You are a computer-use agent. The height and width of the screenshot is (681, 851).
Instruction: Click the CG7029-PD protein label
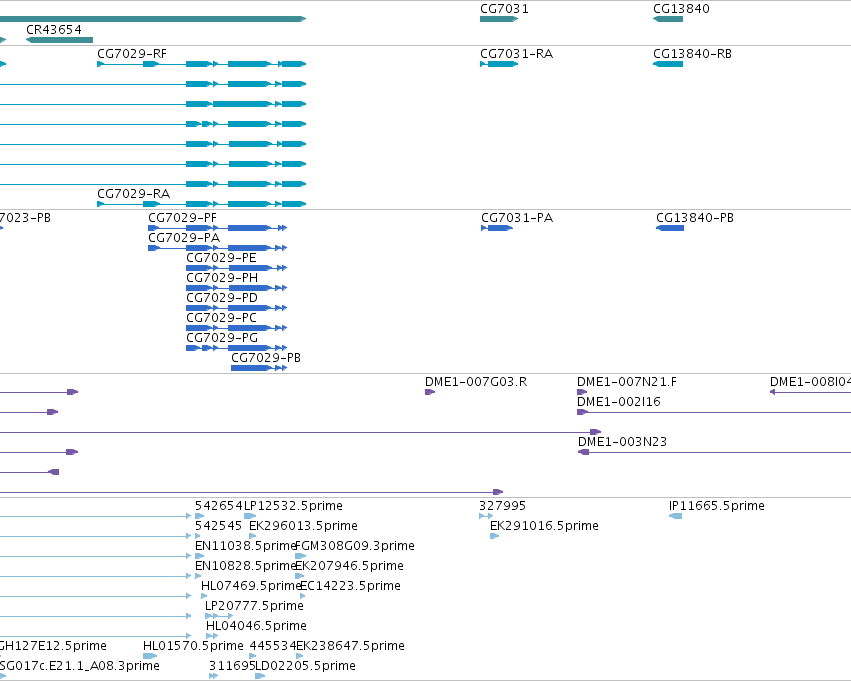click(222, 298)
